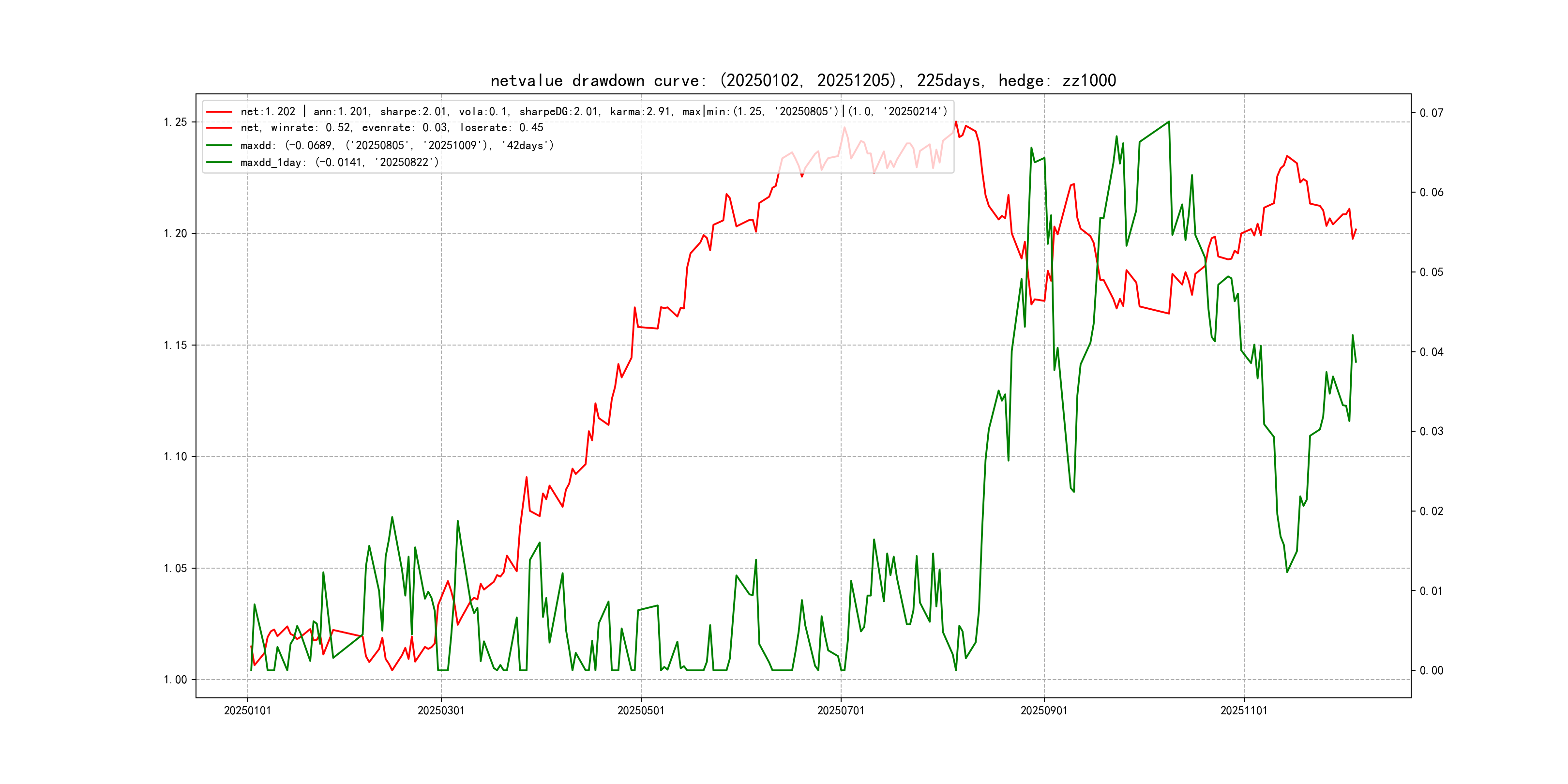This screenshot has height=784, width=1568.
Task: Click x-axis label 20250501
Action: (640, 711)
